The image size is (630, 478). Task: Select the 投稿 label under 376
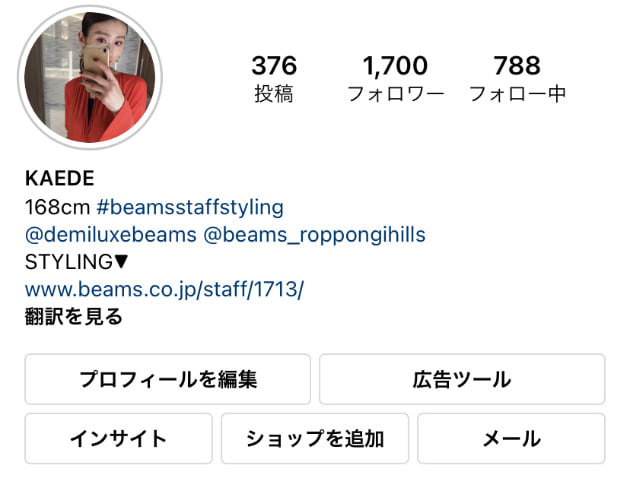pos(274,94)
